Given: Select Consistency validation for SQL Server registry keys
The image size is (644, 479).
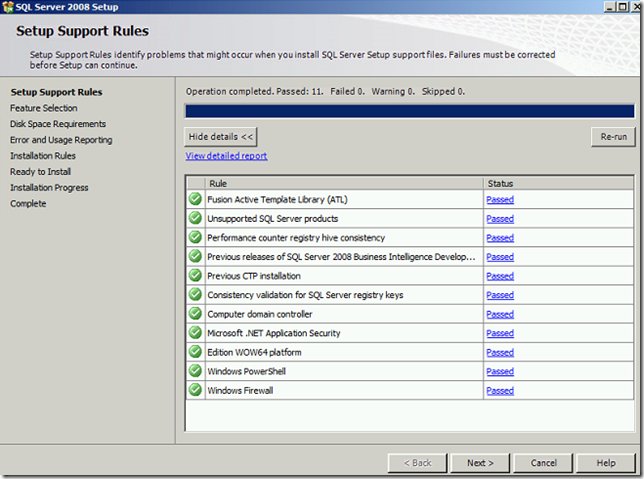Looking at the screenshot, I should tap(305, 295).
